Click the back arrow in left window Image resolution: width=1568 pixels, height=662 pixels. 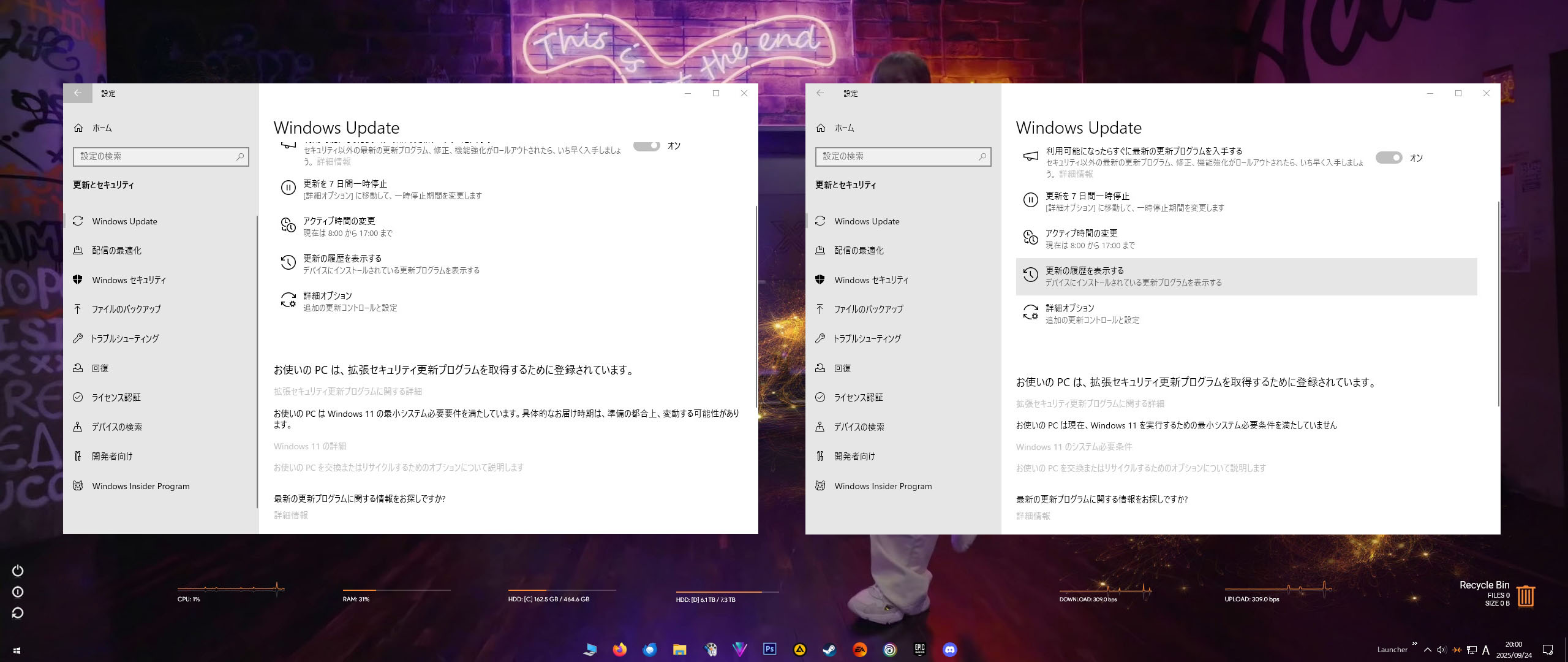pyautogui.click(x=78, y=93)
